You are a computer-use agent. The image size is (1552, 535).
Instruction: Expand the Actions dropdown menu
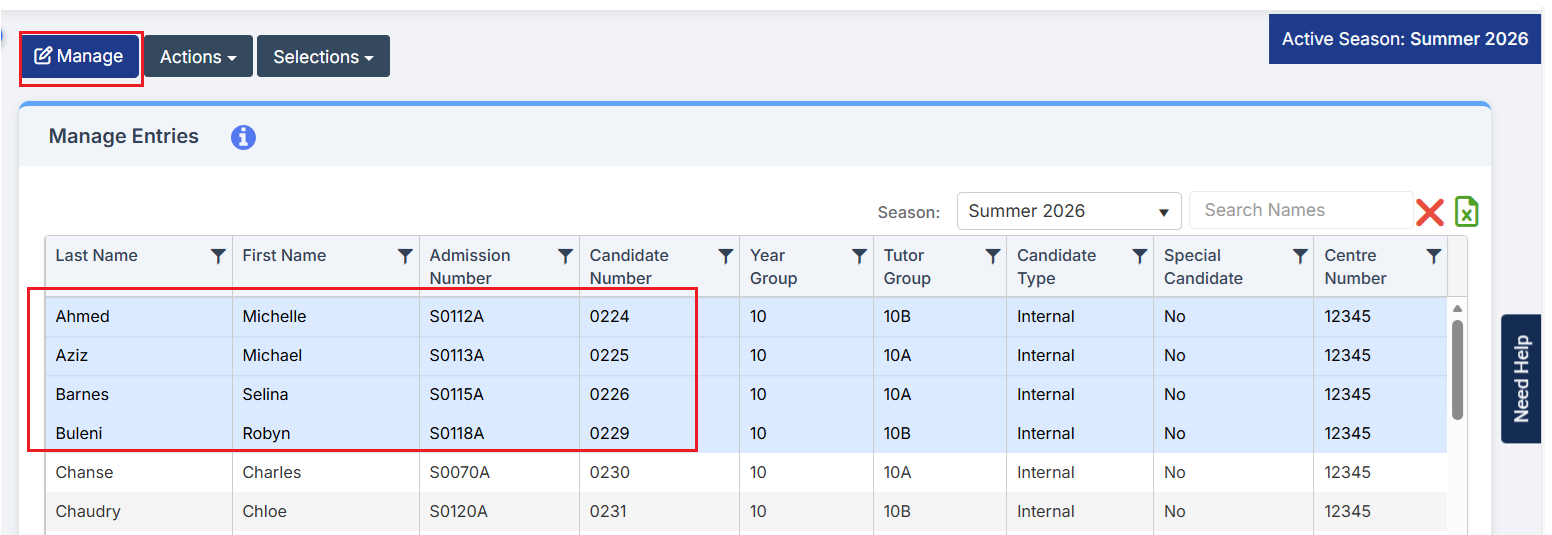tap(198, 57)
